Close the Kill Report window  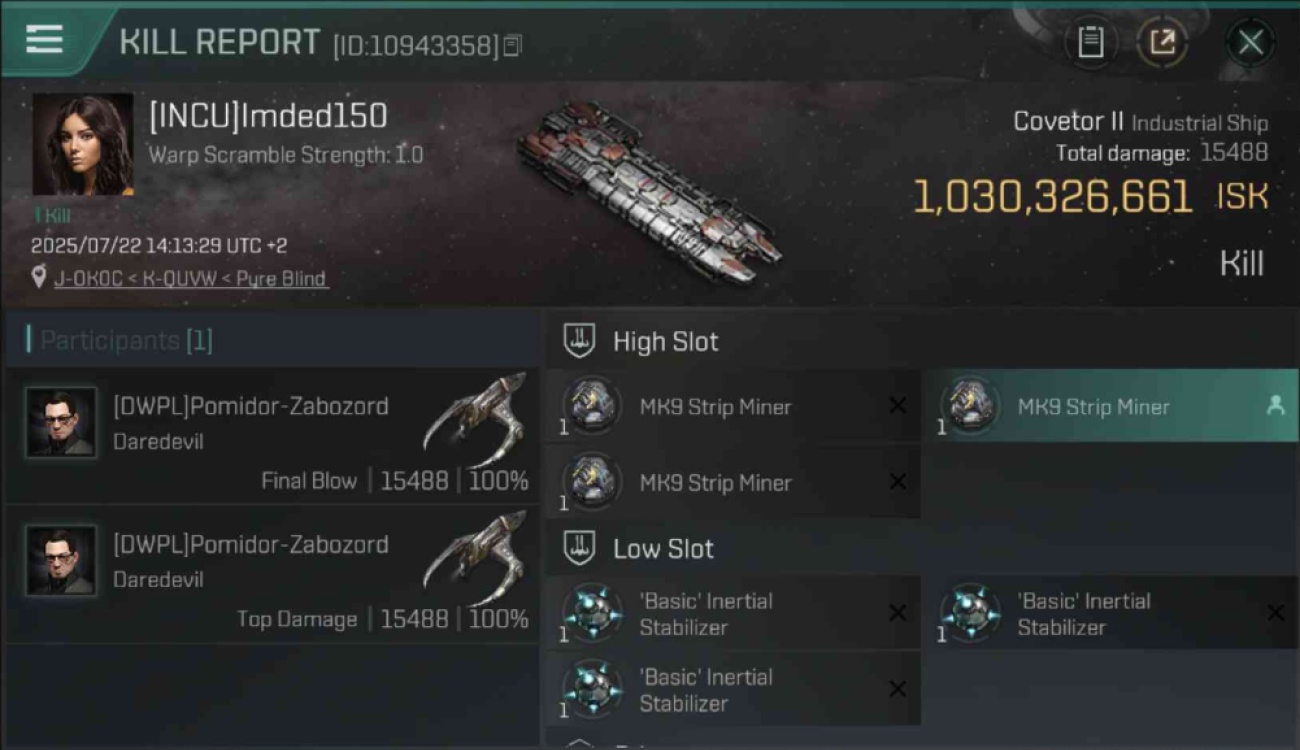1250,42
